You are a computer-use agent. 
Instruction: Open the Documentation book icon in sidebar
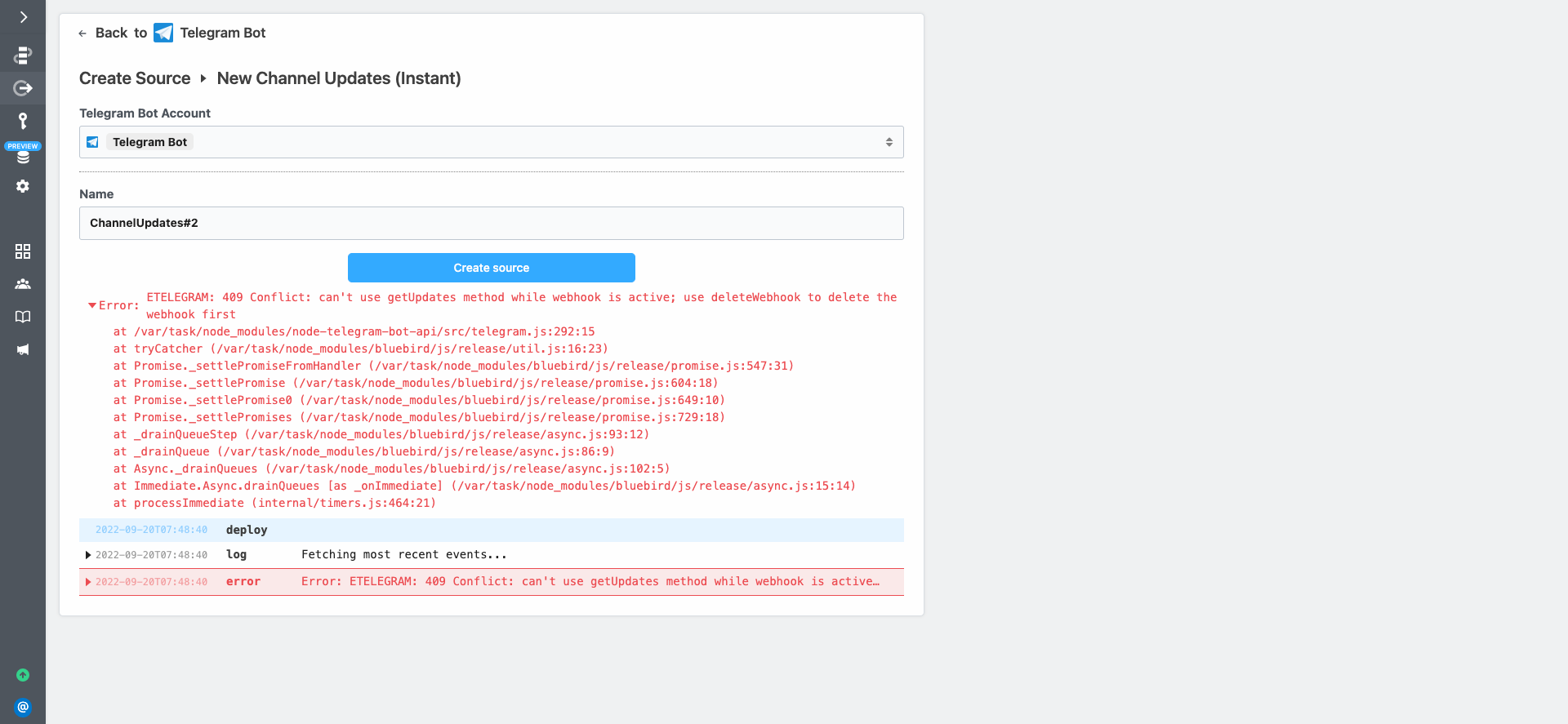click(x=23, y=317)
